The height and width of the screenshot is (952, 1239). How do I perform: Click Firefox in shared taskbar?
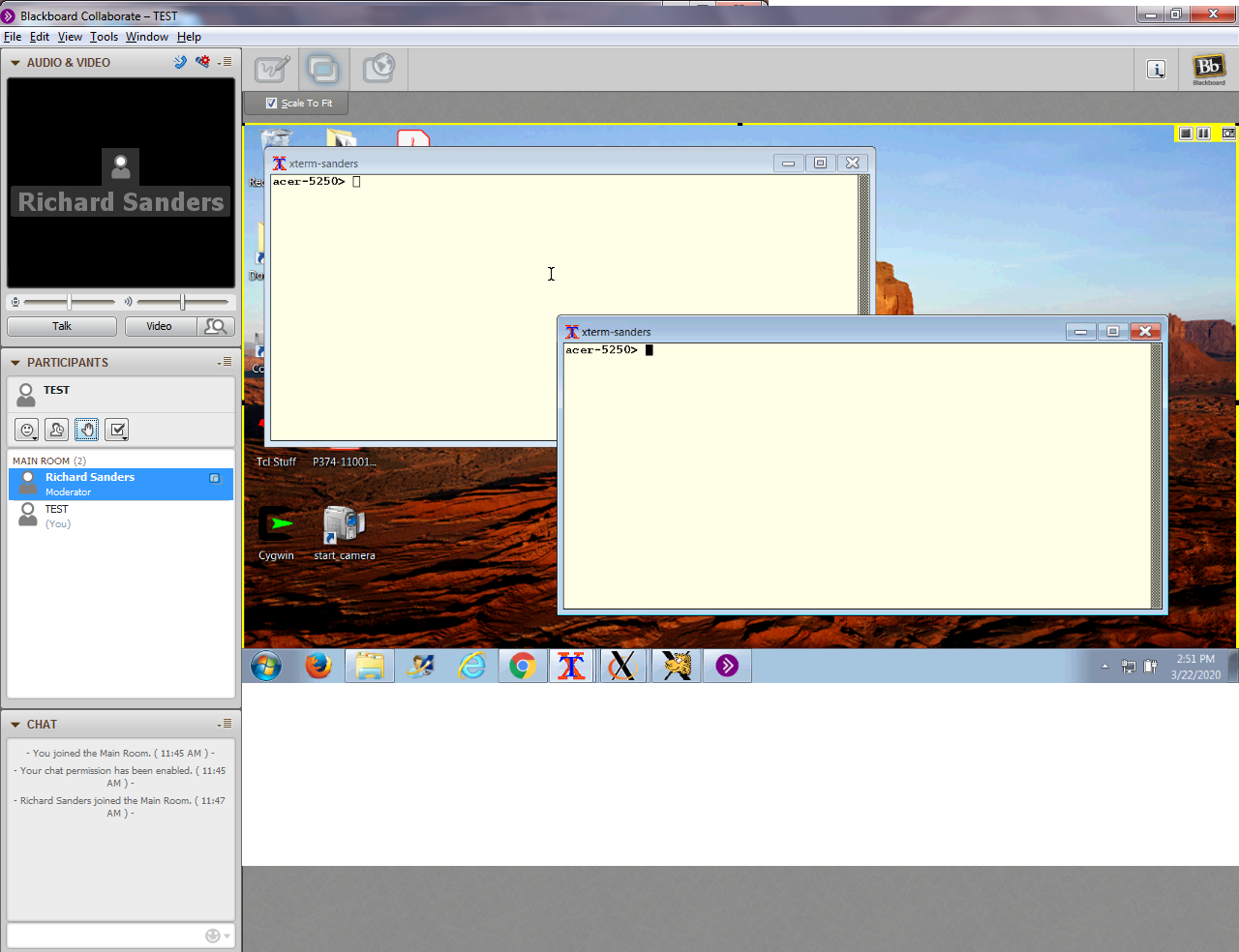(x=317, y=666)
